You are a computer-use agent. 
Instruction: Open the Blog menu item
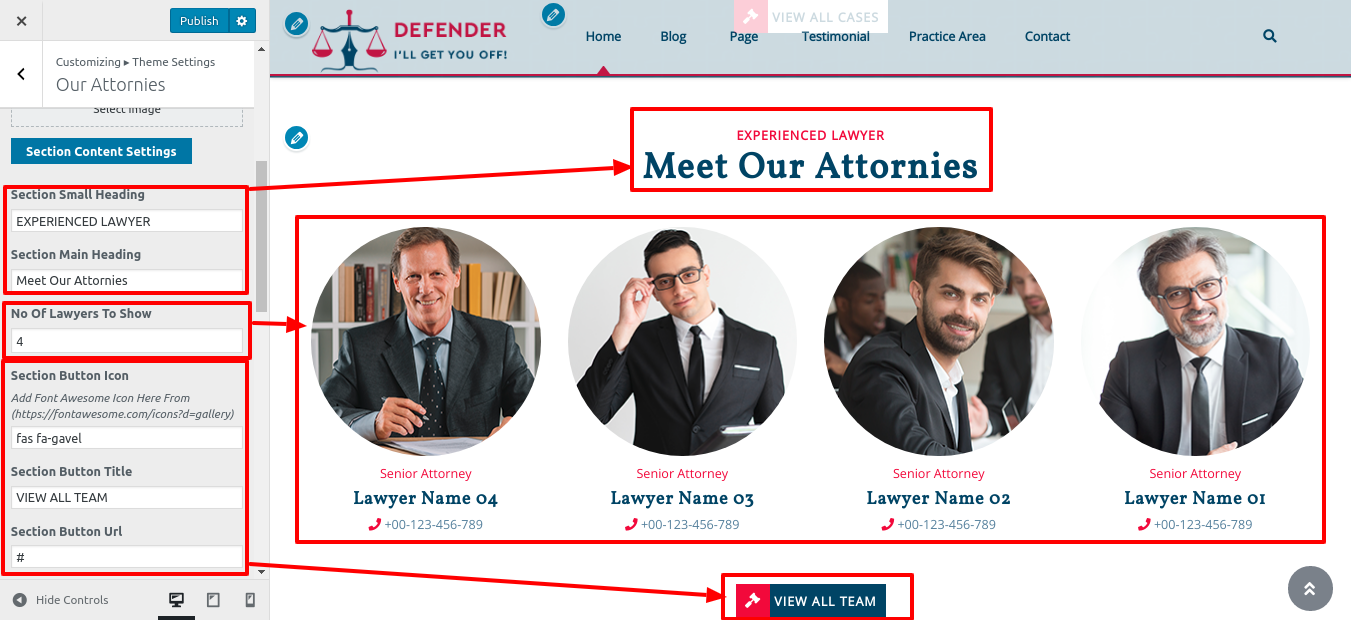click(x=673, y=37)
